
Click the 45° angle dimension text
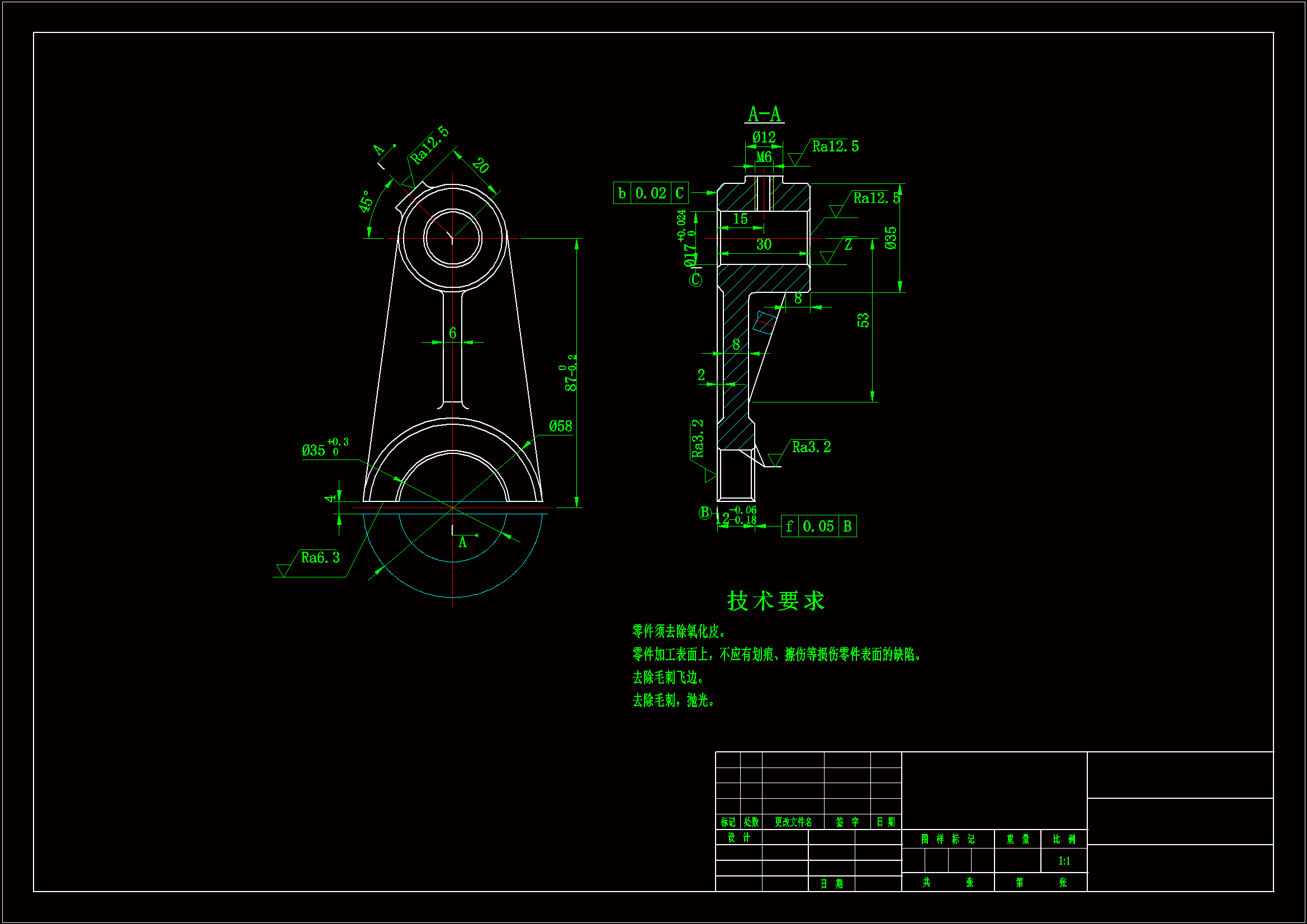[x=366, y=202]
